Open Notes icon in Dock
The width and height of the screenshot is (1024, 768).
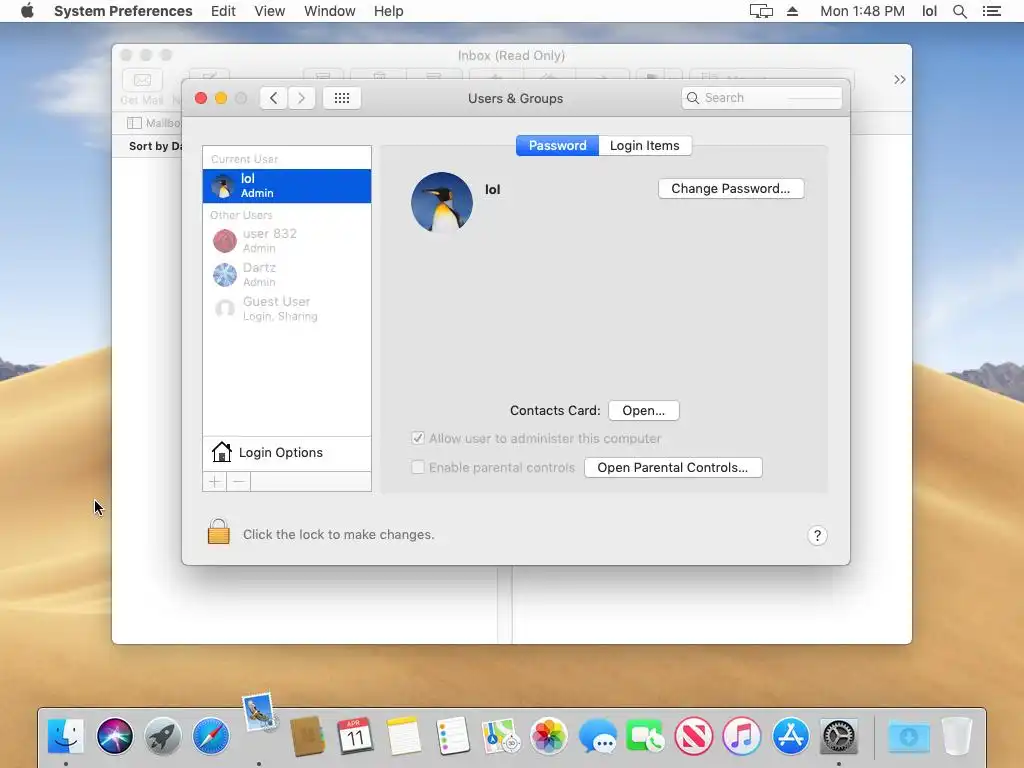click(x=404, y=736)
